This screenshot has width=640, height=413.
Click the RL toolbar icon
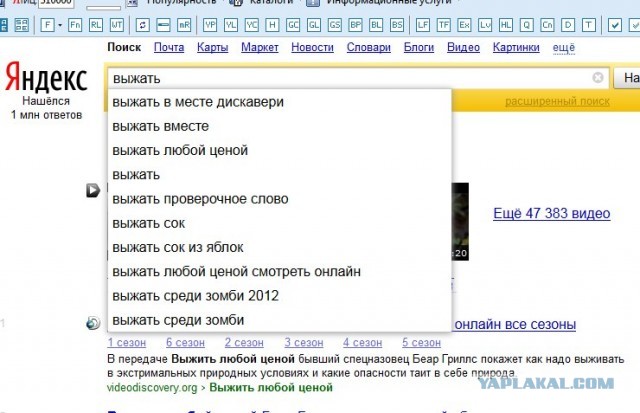point(96,25)
